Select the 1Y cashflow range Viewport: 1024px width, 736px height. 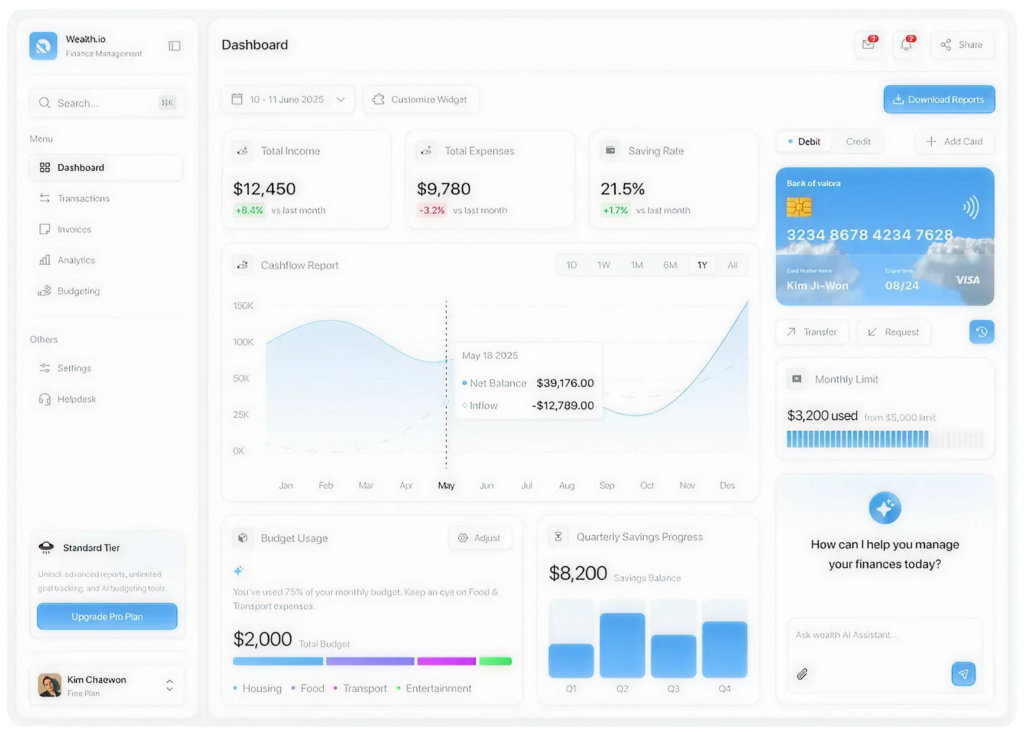(x=702, y=265)
